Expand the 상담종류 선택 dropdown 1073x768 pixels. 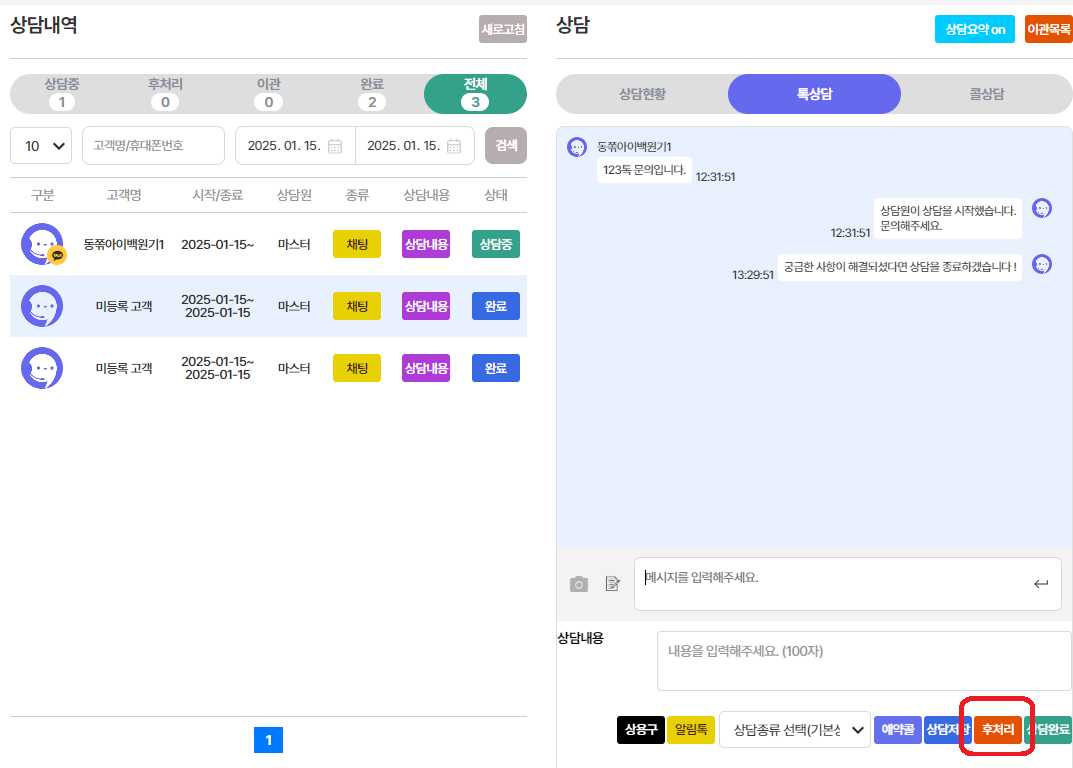pyautogui.click(x=794, y=730)
